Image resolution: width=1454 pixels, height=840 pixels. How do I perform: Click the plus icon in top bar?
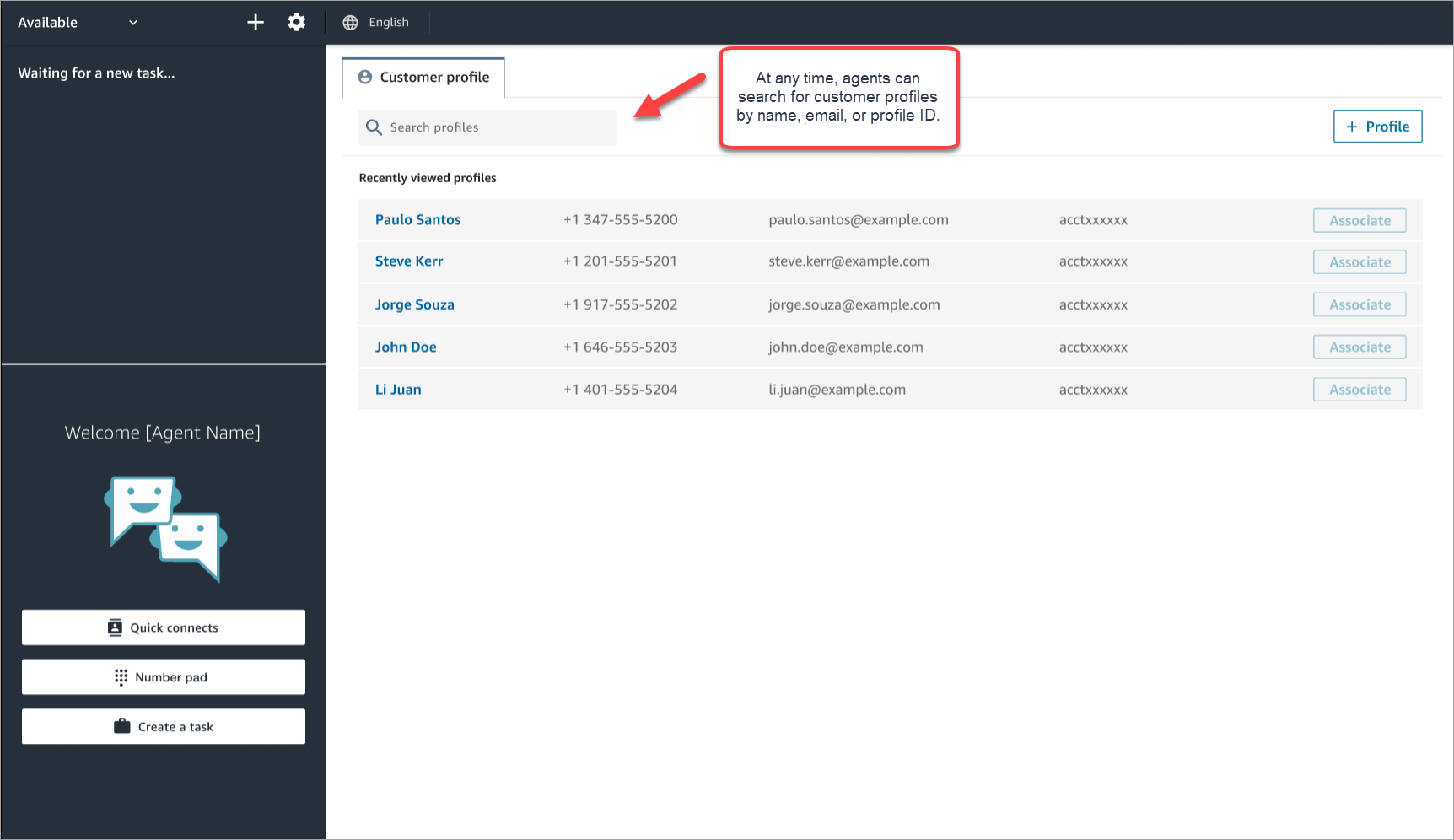(x=256, y=23)
